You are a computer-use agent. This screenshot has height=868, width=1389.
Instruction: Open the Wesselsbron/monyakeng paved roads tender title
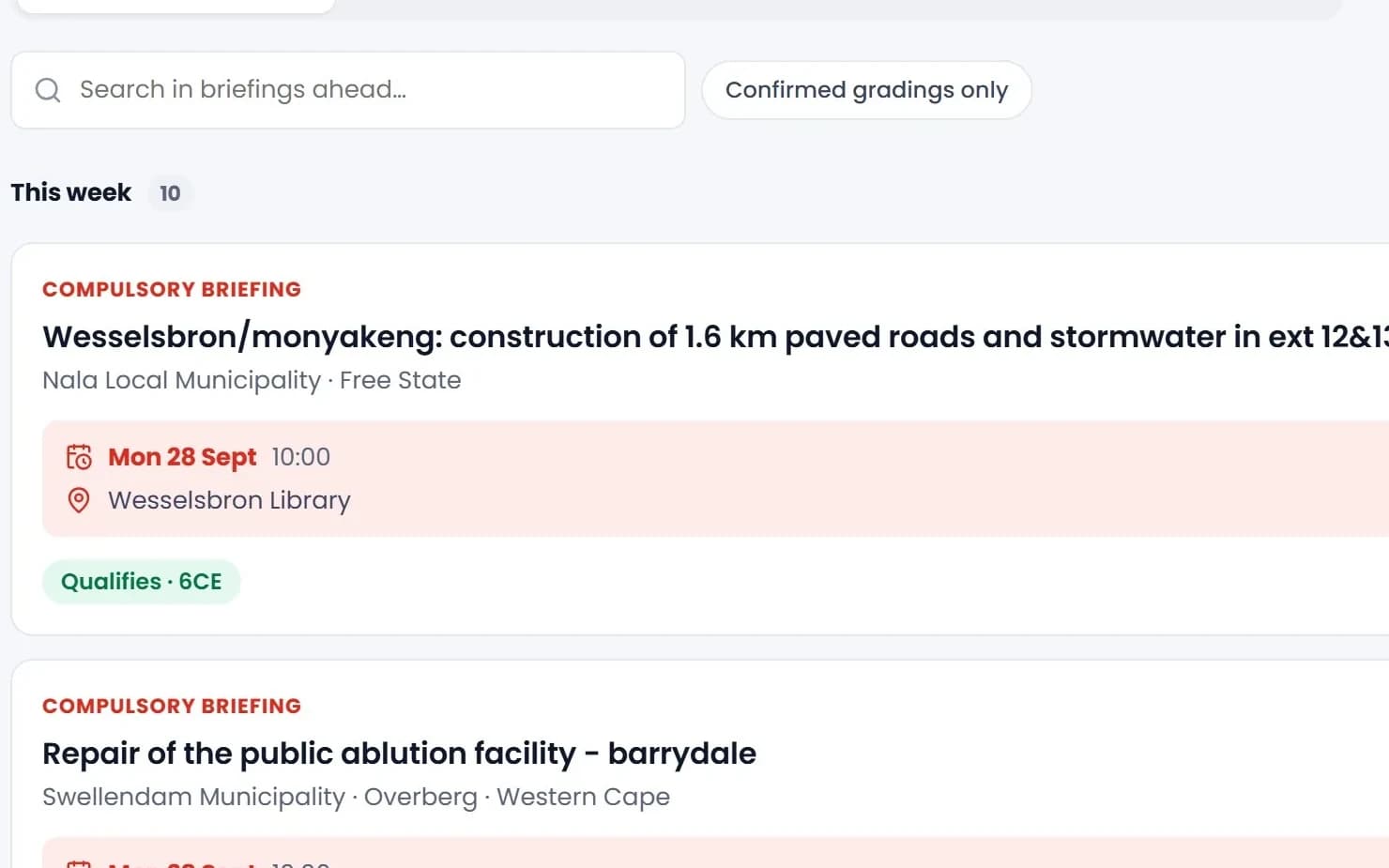[715, 337]
